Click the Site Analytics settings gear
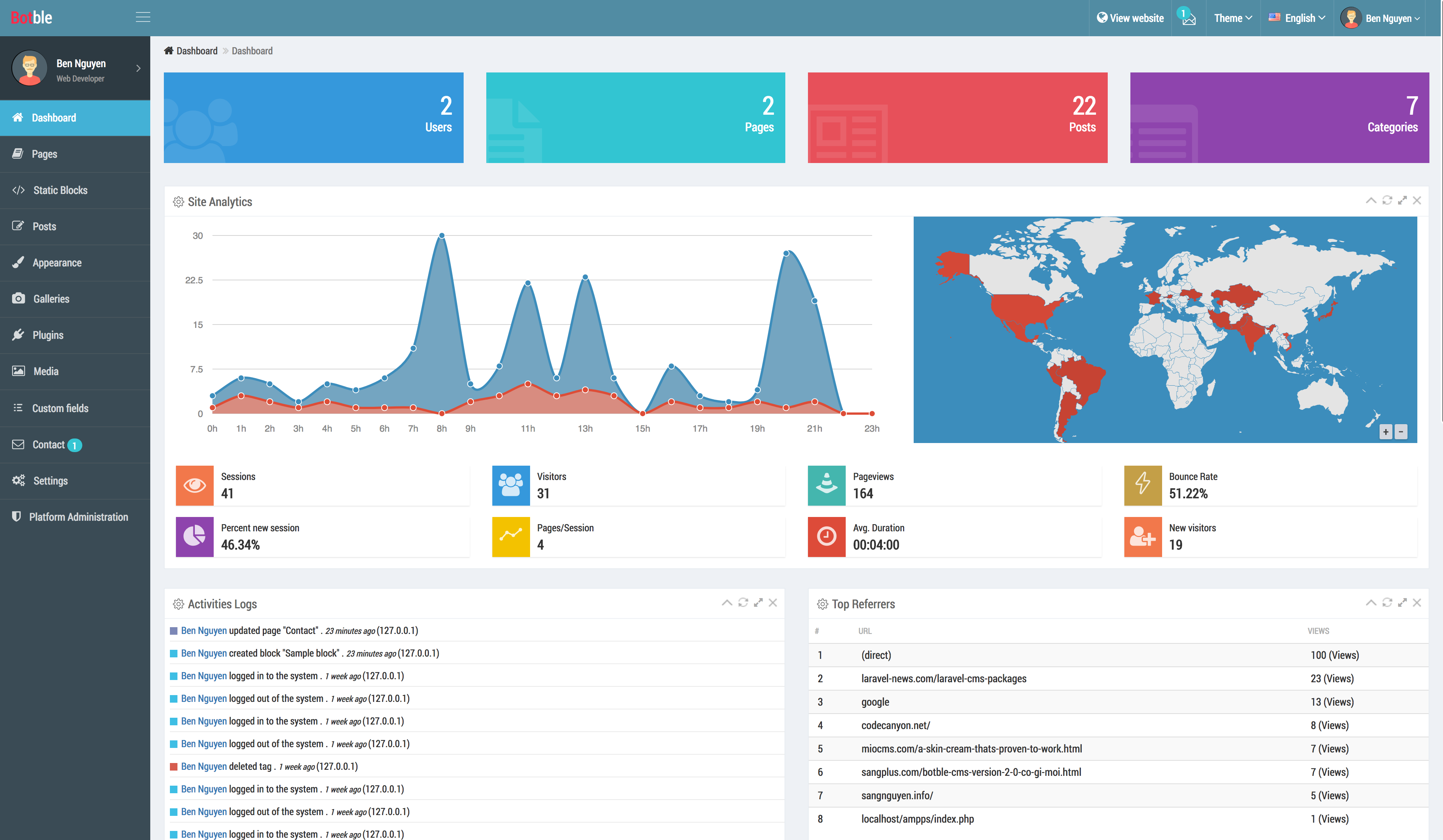The width and height of the screenshot is (1443, 840). (178, 202)
